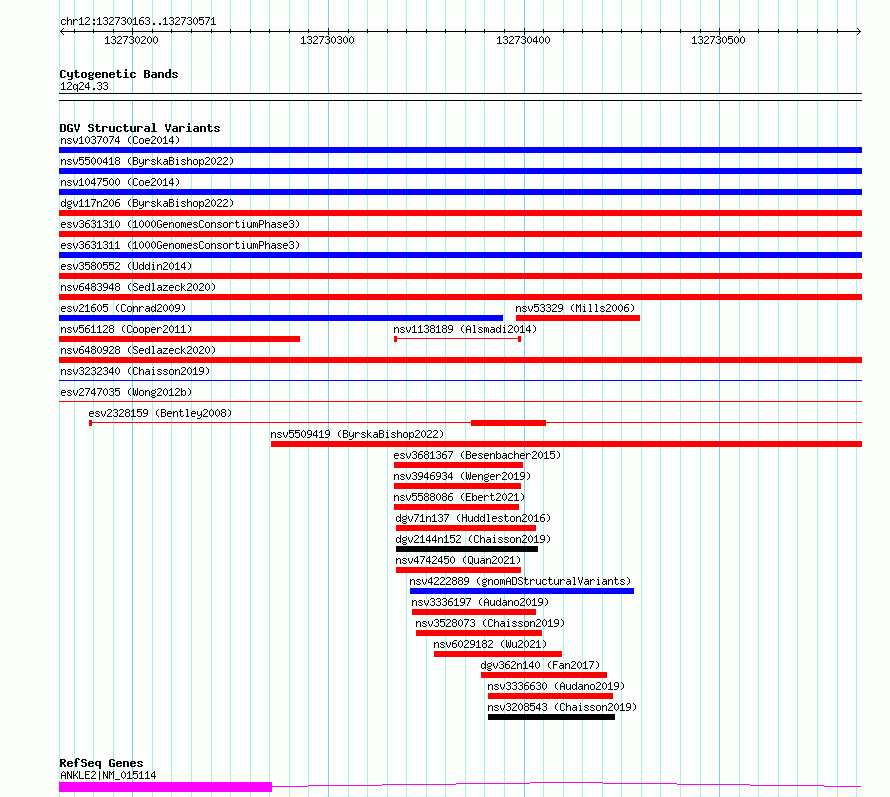Click ruler position 132730200
Image resolution: width=890 pixels, height=797 pixels.
click(131, 40)
